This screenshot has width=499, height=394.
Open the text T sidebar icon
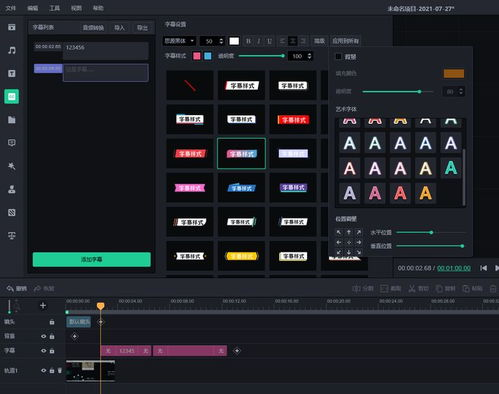12,73
